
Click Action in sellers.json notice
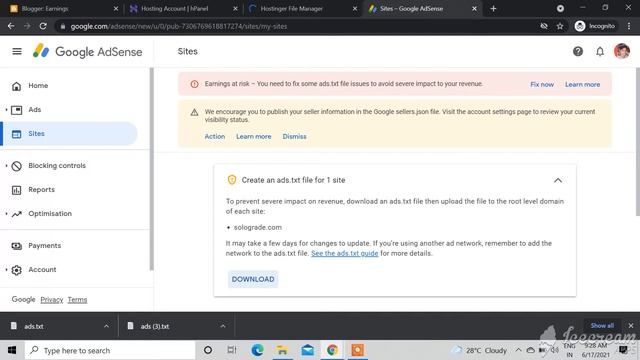tap(215, 136)
